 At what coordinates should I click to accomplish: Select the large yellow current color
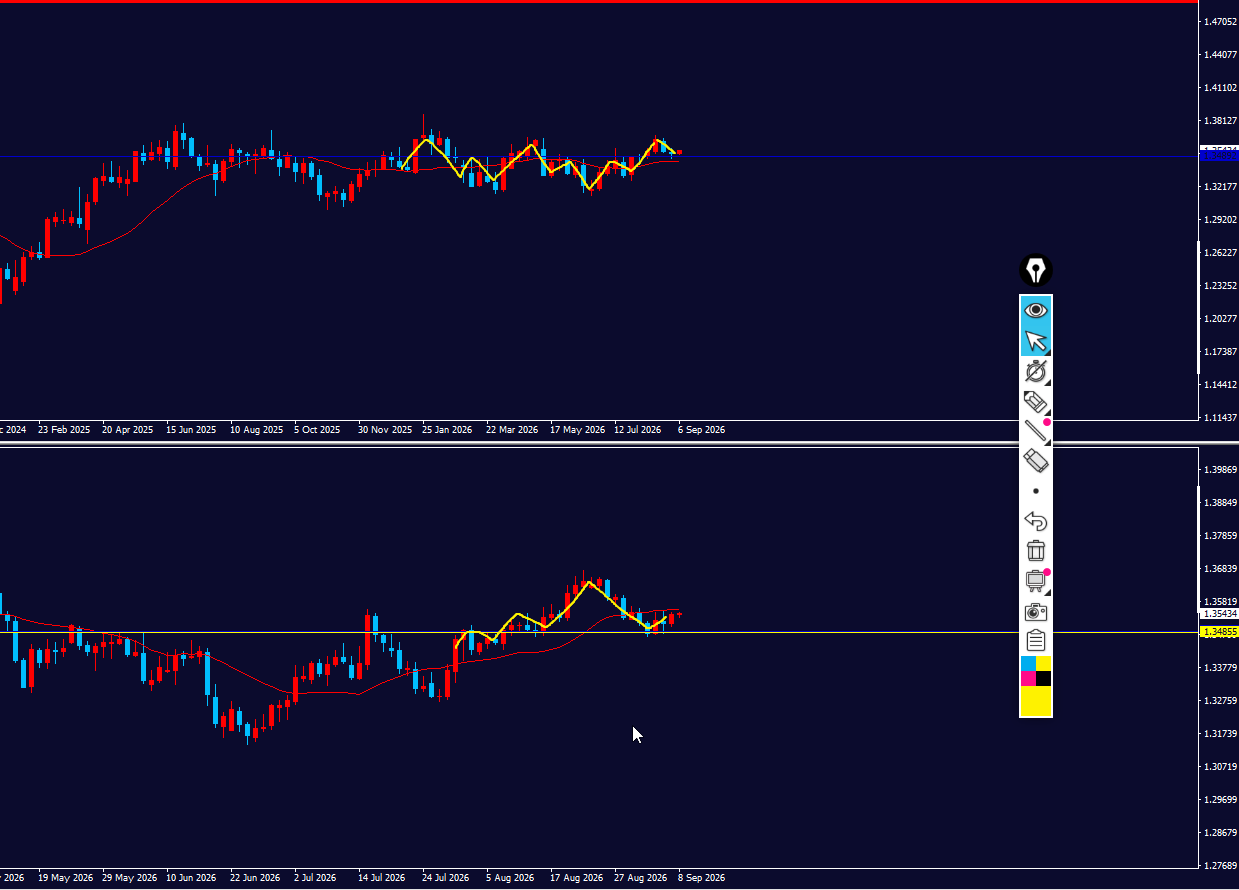pyautogui.click(x=1036, y=701)
